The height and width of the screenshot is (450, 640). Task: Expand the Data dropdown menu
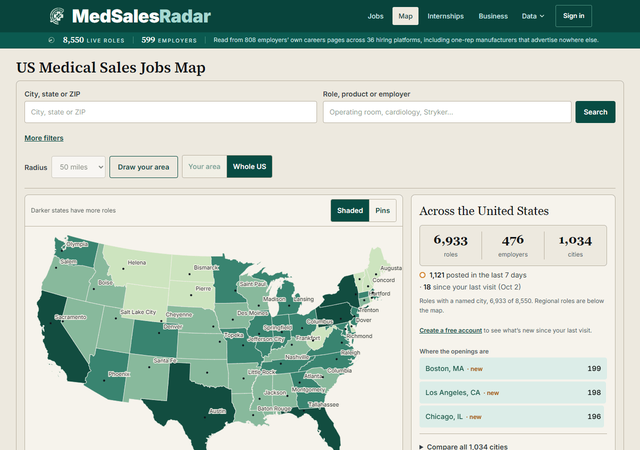point(533,16)
